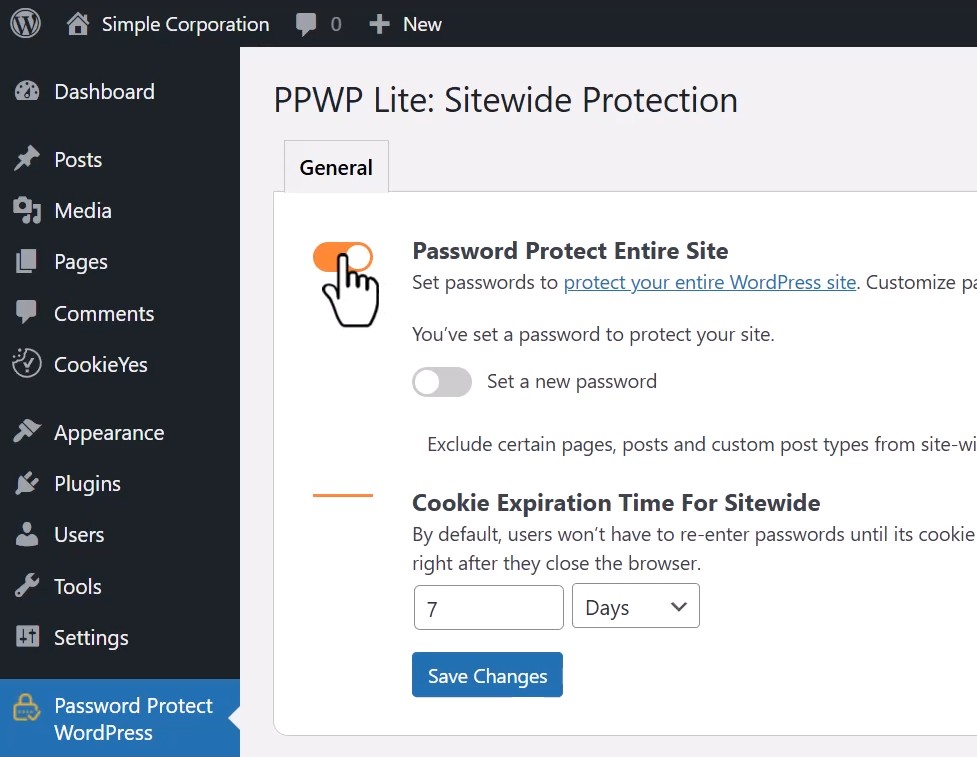The image size is (977, 757).
Task: Click the Dashboard gauge icon
Action: (x=27, y=92)
